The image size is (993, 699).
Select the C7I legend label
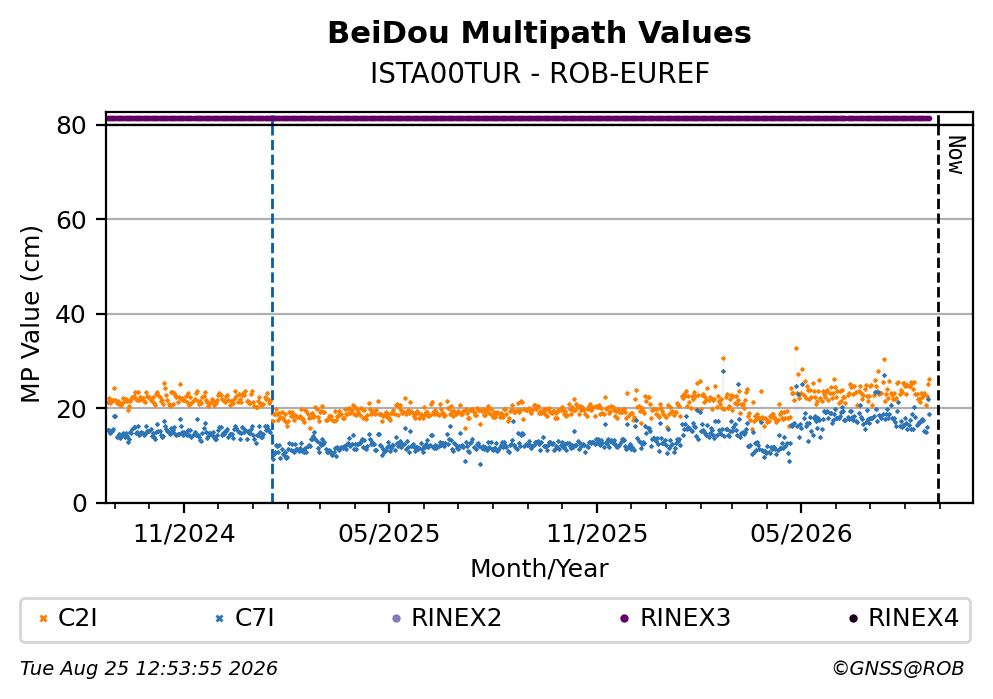pos(254,618)
